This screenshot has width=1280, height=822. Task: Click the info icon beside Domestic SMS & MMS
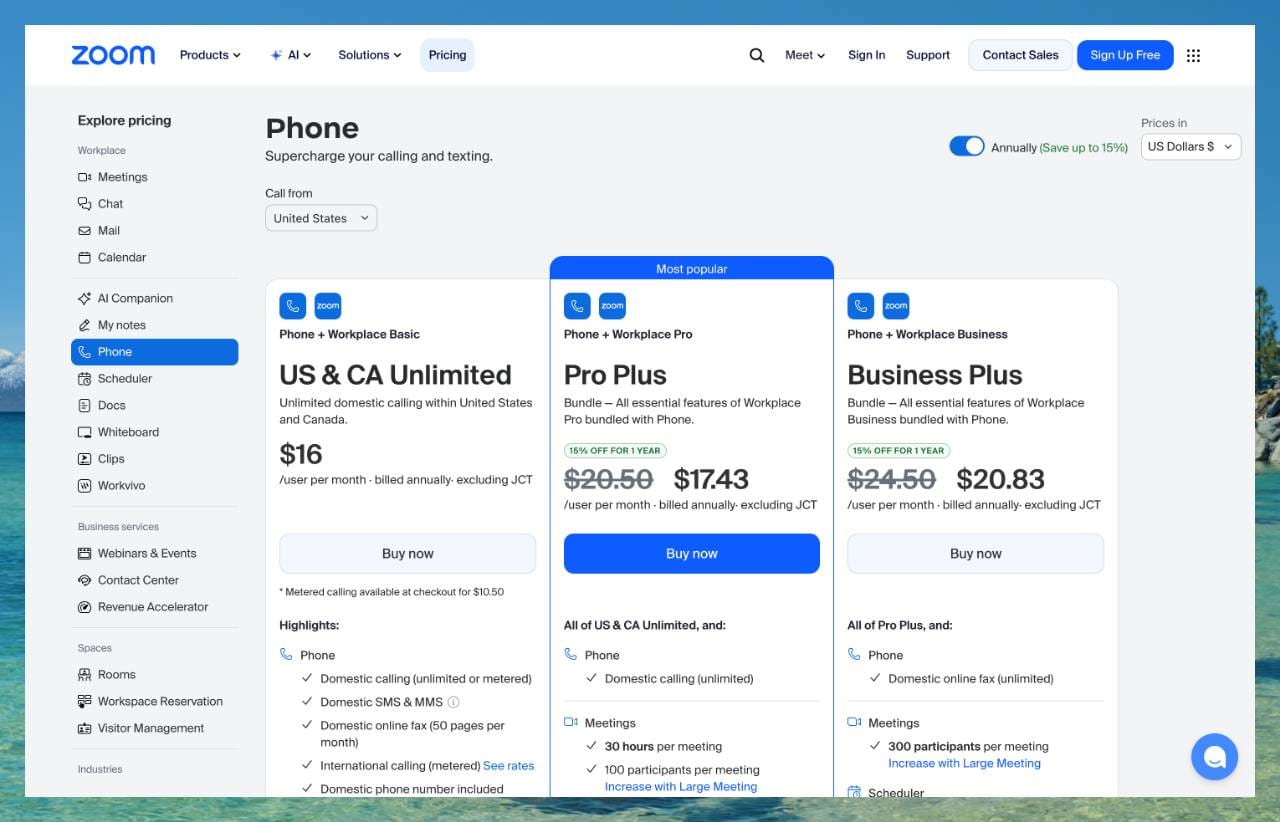pyautogui.click(x=453, y=702)
